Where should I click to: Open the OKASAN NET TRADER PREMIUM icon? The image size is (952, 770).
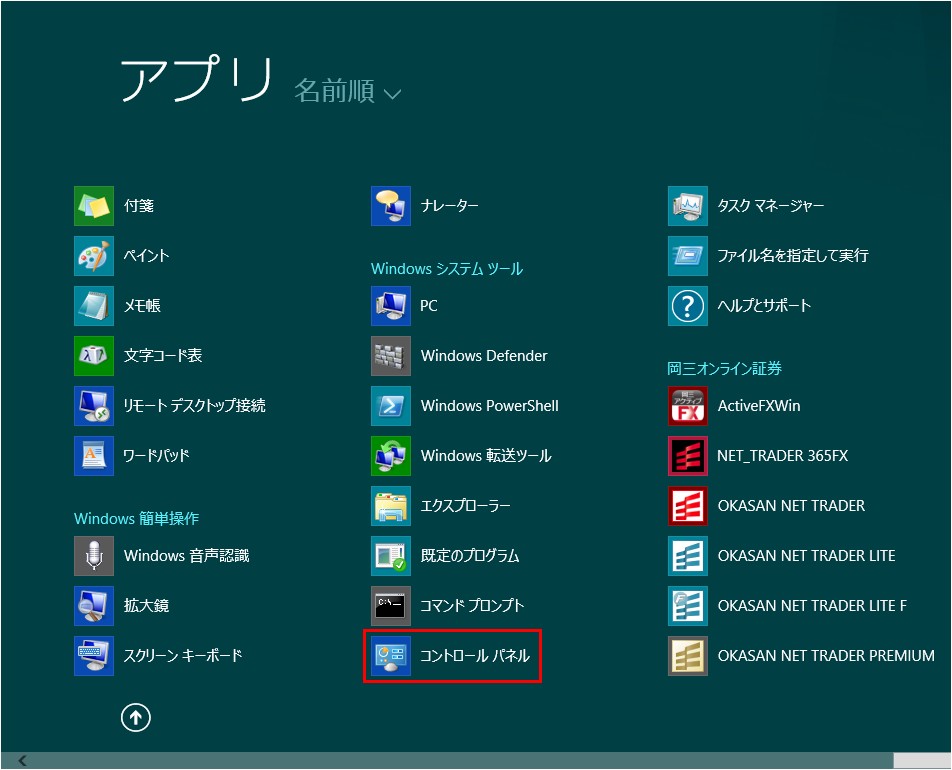(x=688, y=656)
